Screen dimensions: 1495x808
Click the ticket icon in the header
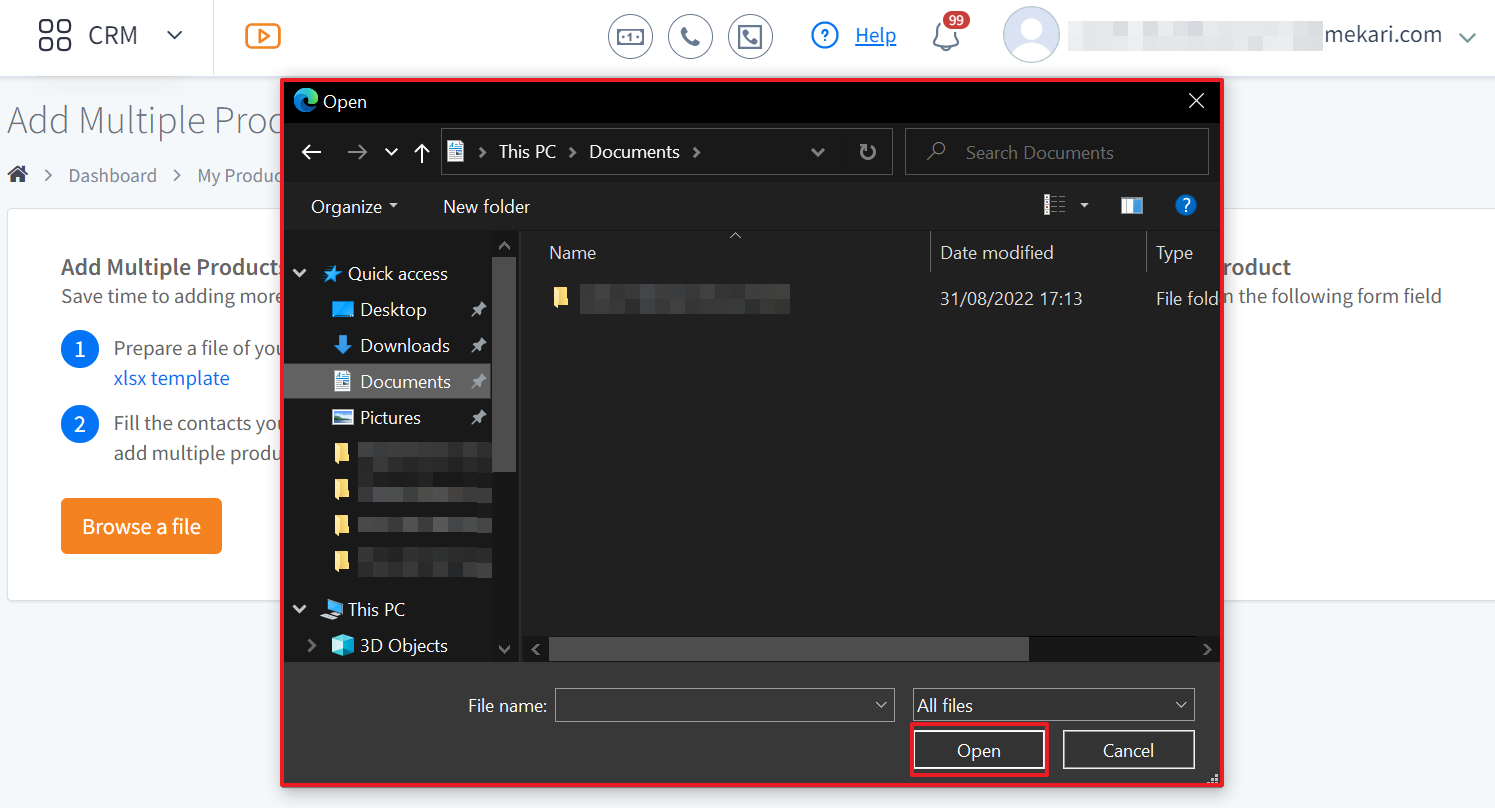[x=630, y=37]
